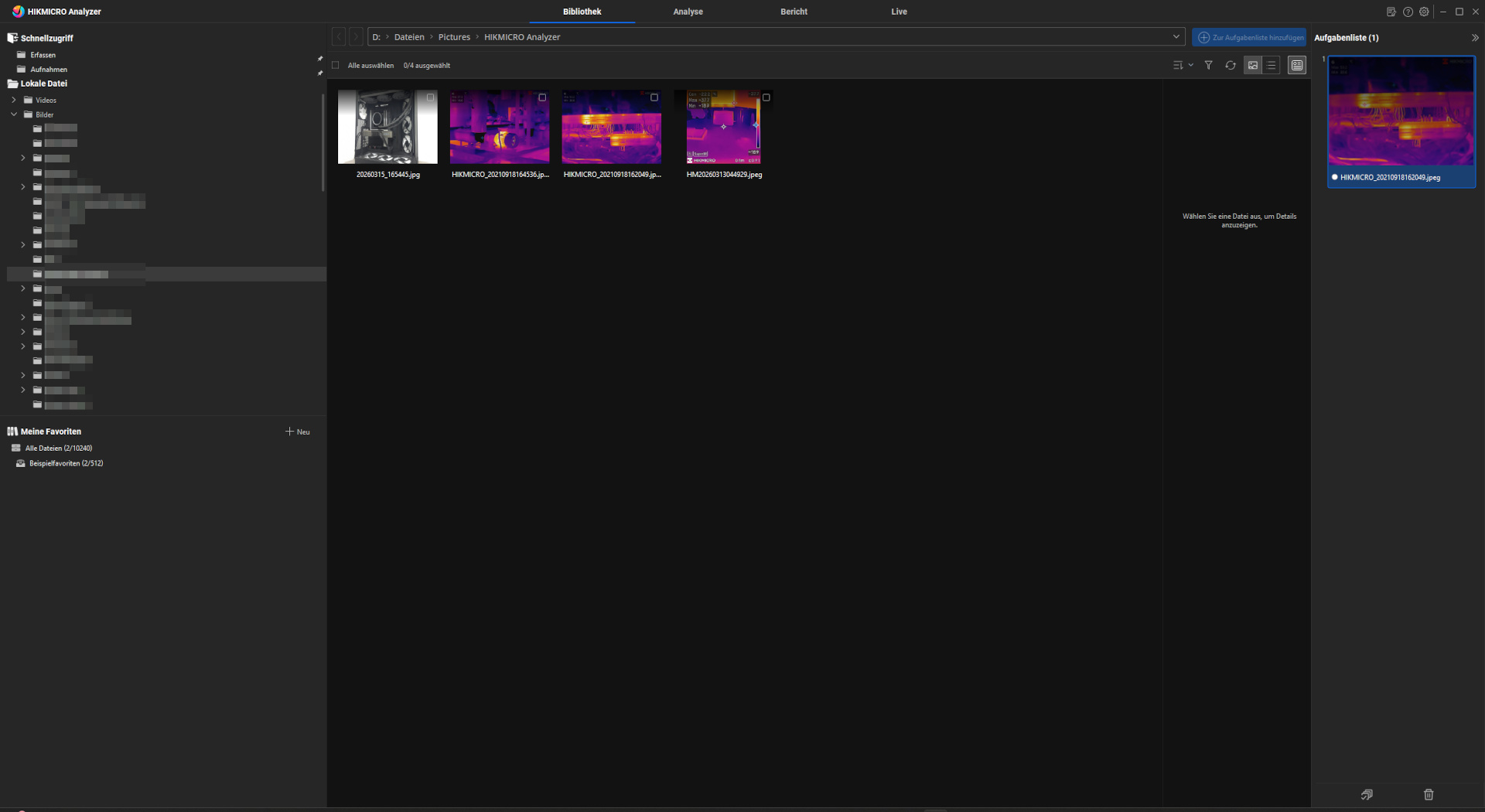The image size is (1485, 812).
Task: Switch to list view layout
Action: (1271, 66)
